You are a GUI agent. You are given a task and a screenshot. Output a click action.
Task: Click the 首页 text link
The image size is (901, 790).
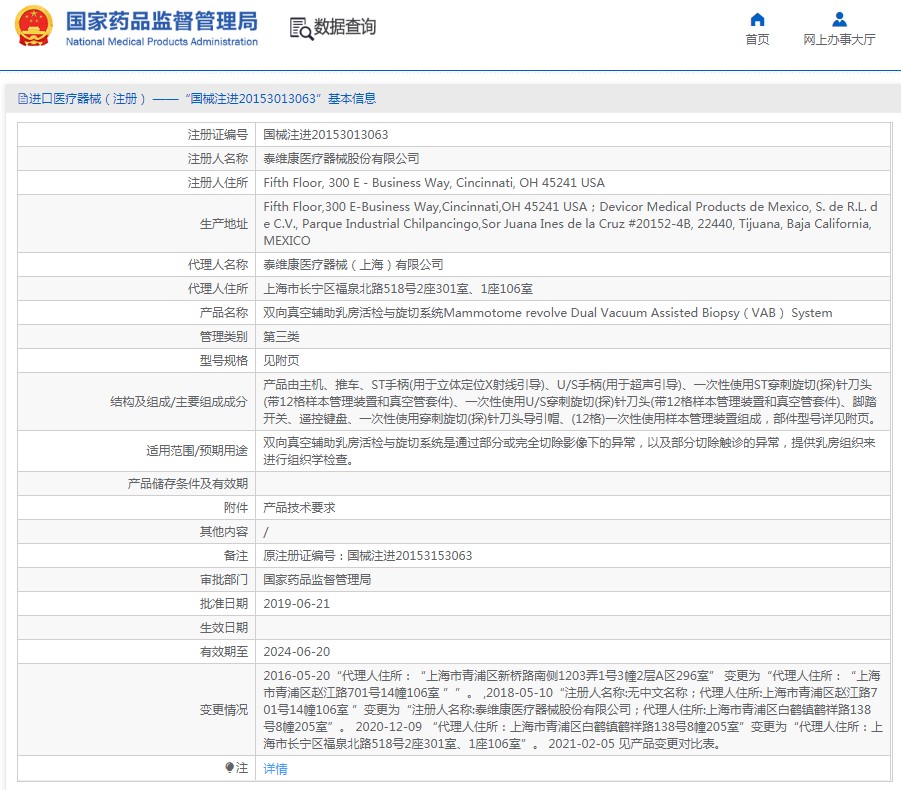click(x=757, y=40)
